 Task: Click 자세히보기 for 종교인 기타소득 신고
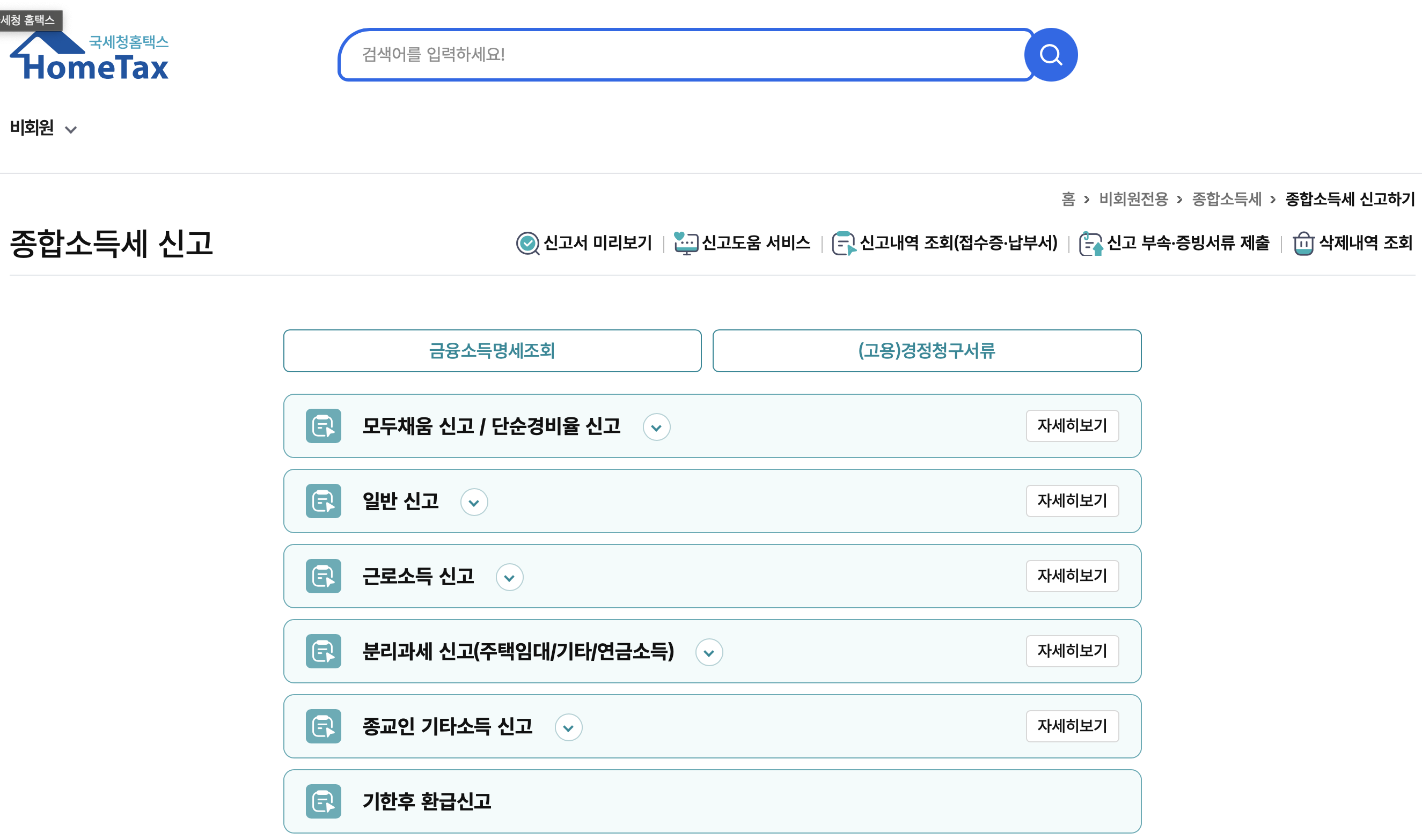click(x=1072, y=726)
